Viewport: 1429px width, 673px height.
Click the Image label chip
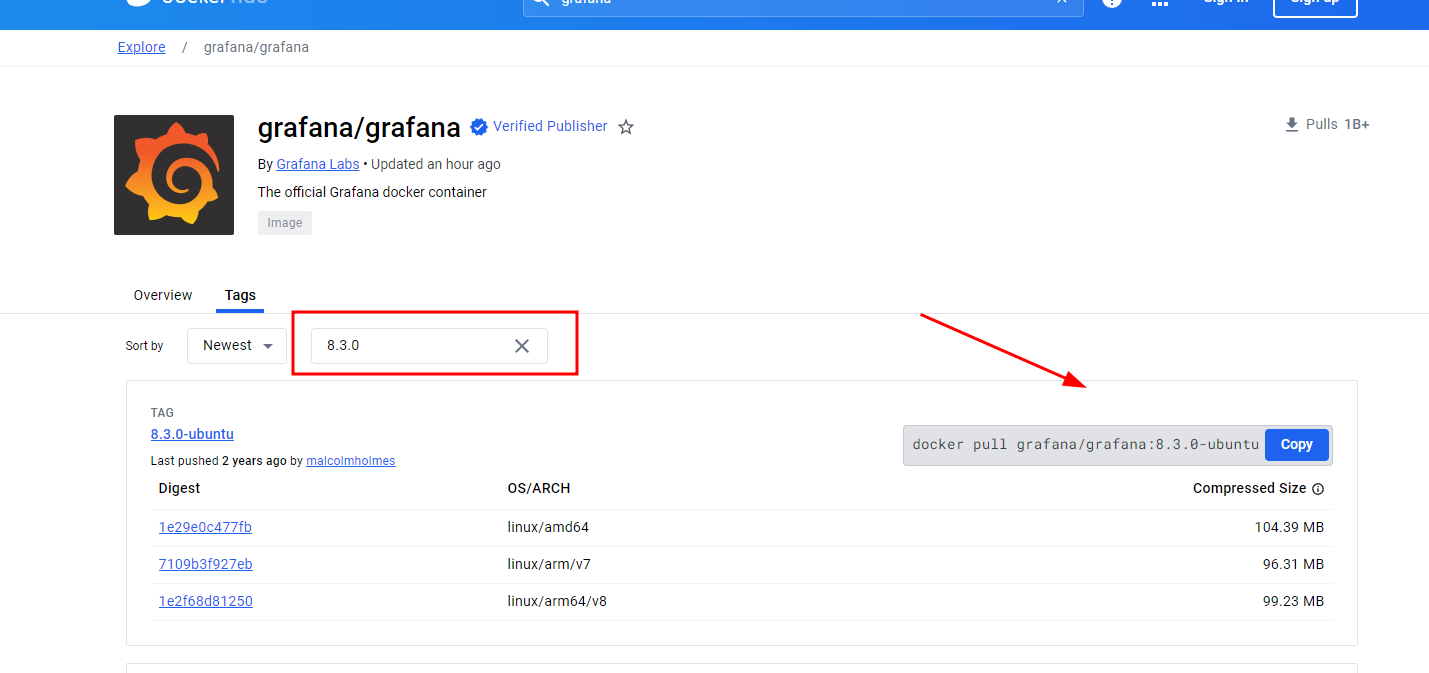pos(285,223)
